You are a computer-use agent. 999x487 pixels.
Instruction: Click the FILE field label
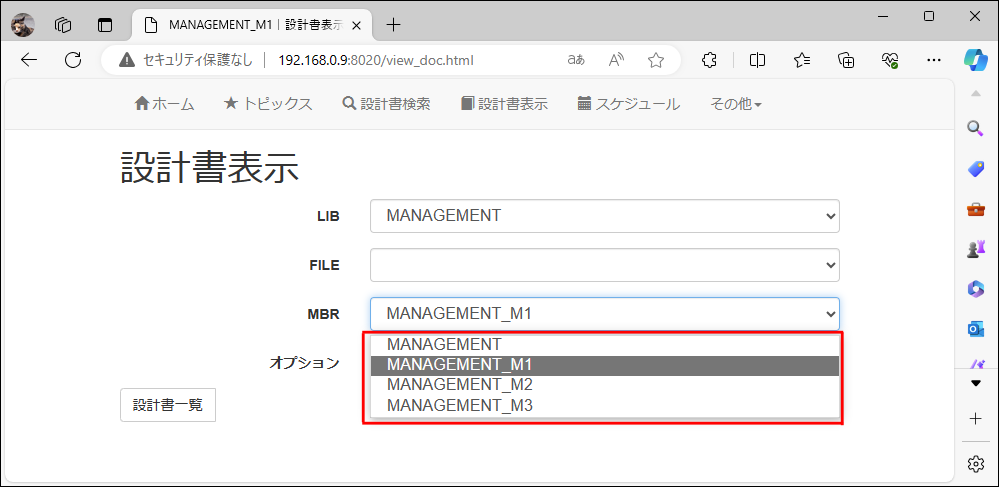(x=325, y=265)
